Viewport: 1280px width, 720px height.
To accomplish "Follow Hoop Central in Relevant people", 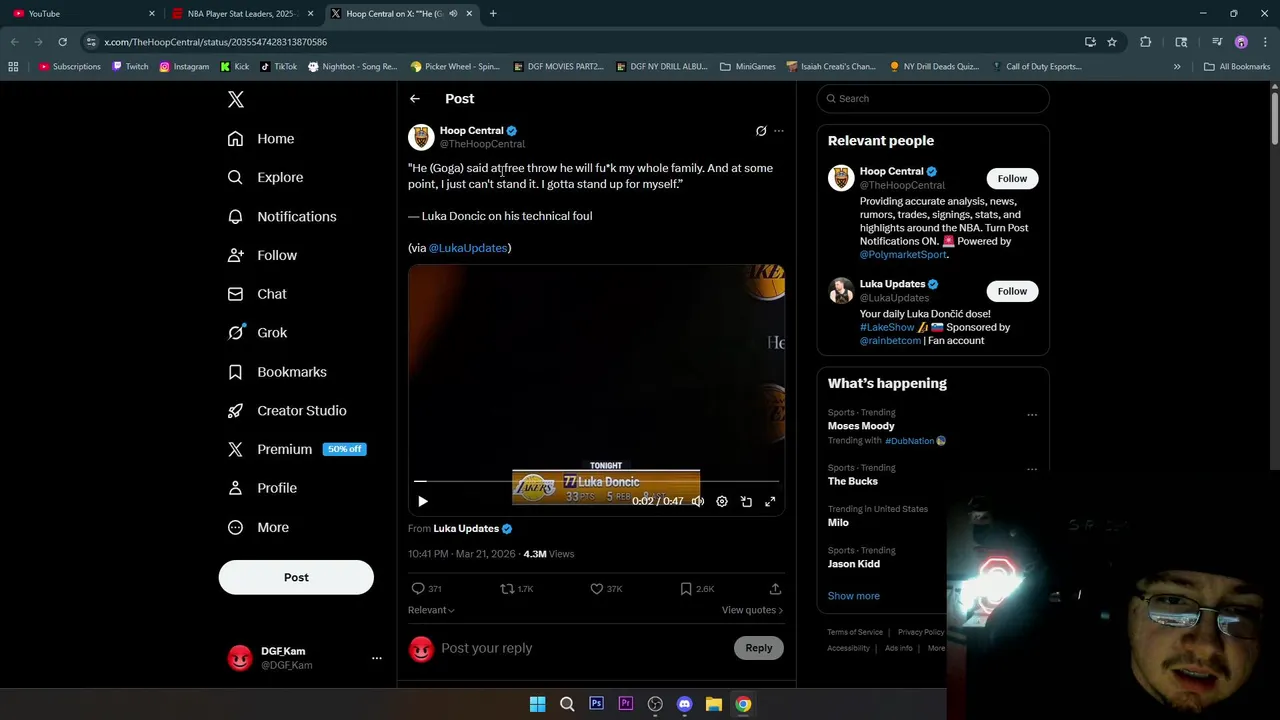I will coord(1012,179).
